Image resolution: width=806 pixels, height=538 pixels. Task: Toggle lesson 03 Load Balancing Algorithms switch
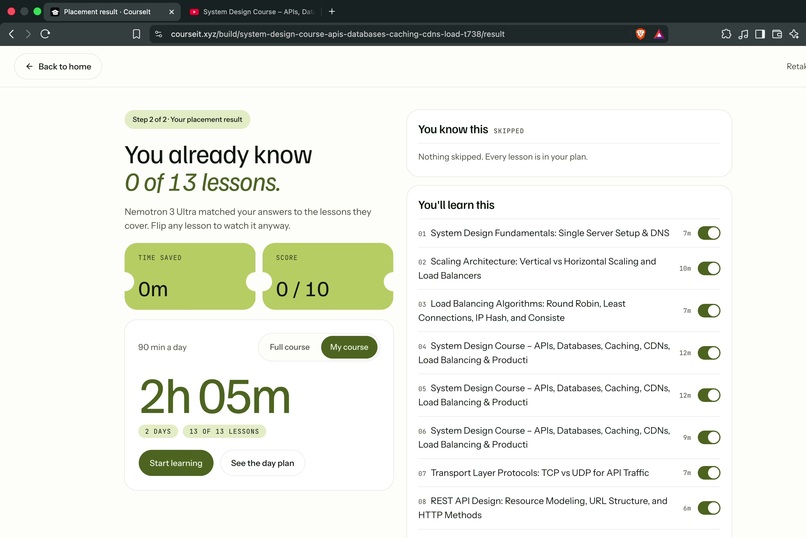[709, 310]
